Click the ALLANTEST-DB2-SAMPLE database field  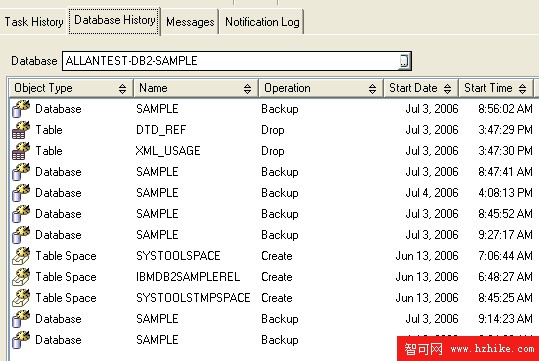236,61
